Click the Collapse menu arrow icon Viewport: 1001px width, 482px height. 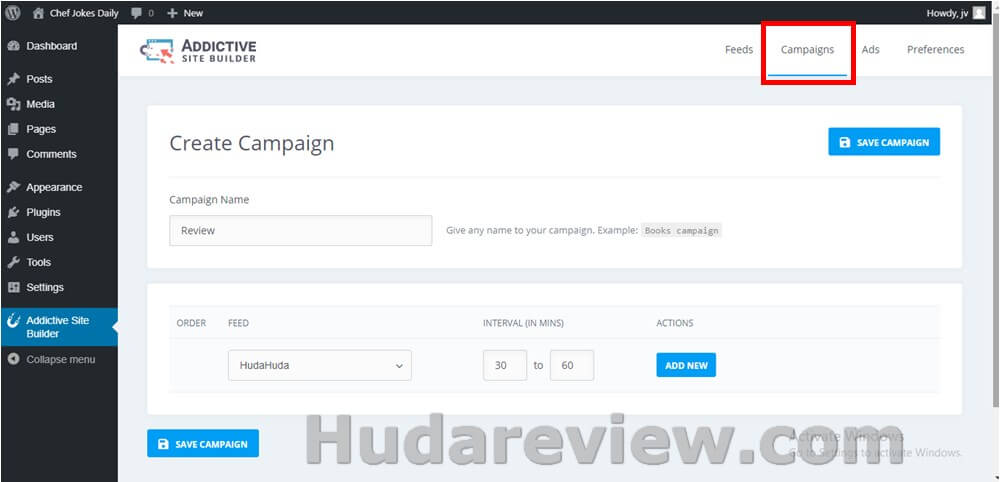(x=13, y=359)
